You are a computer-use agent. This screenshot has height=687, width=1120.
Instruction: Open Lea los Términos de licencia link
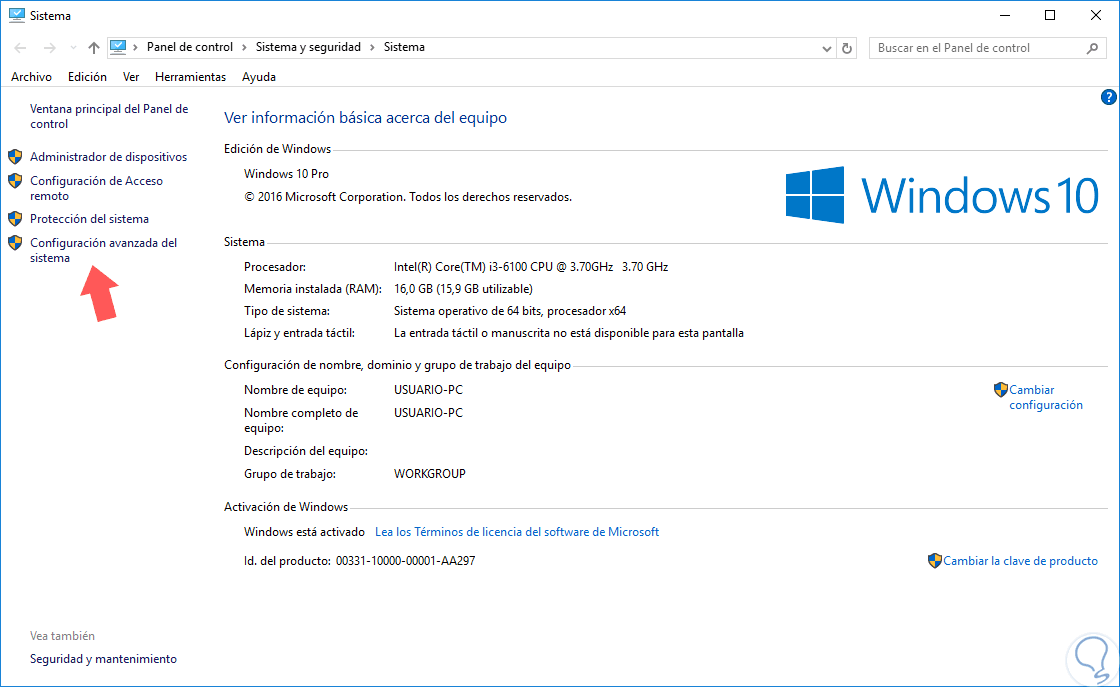click(516, 532)
